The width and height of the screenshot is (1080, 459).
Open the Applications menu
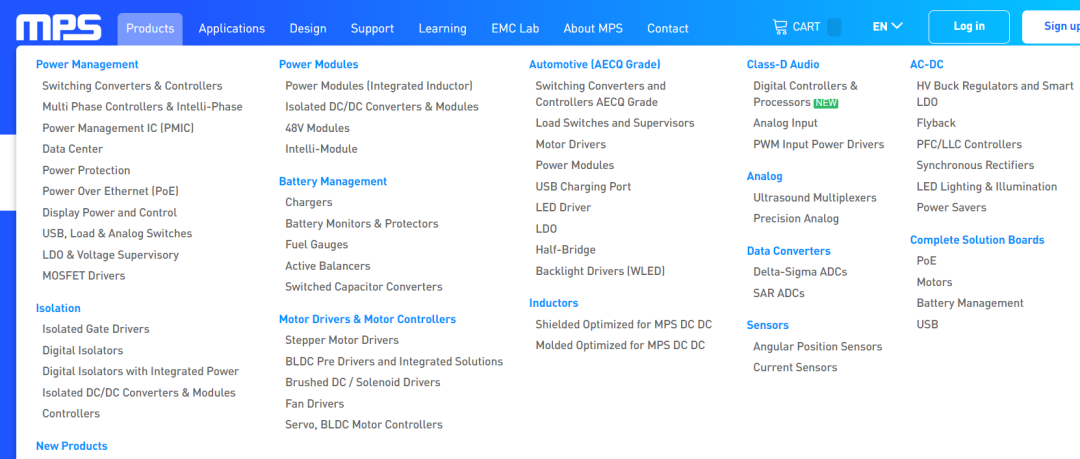pyautogui.click(x=232, y=28)
